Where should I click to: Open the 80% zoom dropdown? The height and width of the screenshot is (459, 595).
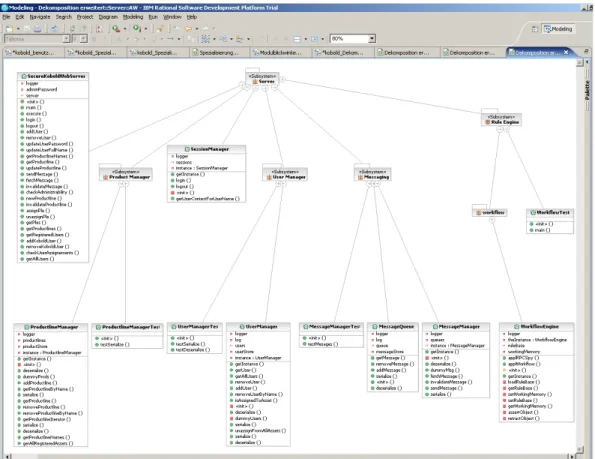click(x=372, y=38)
